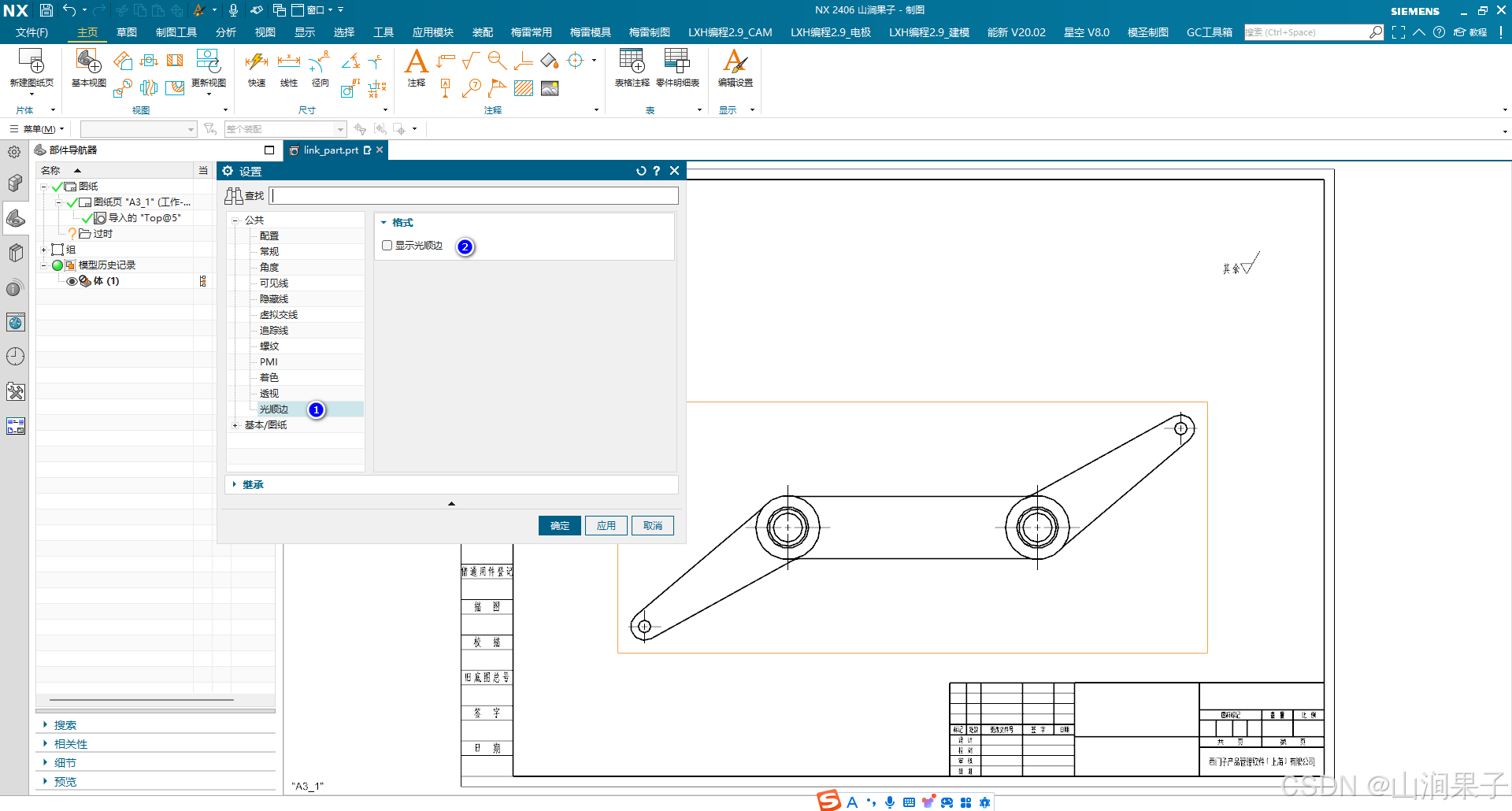Switch to the 应用模块 ribbon tab
The image size is (1512, 811).
(433, 32)
